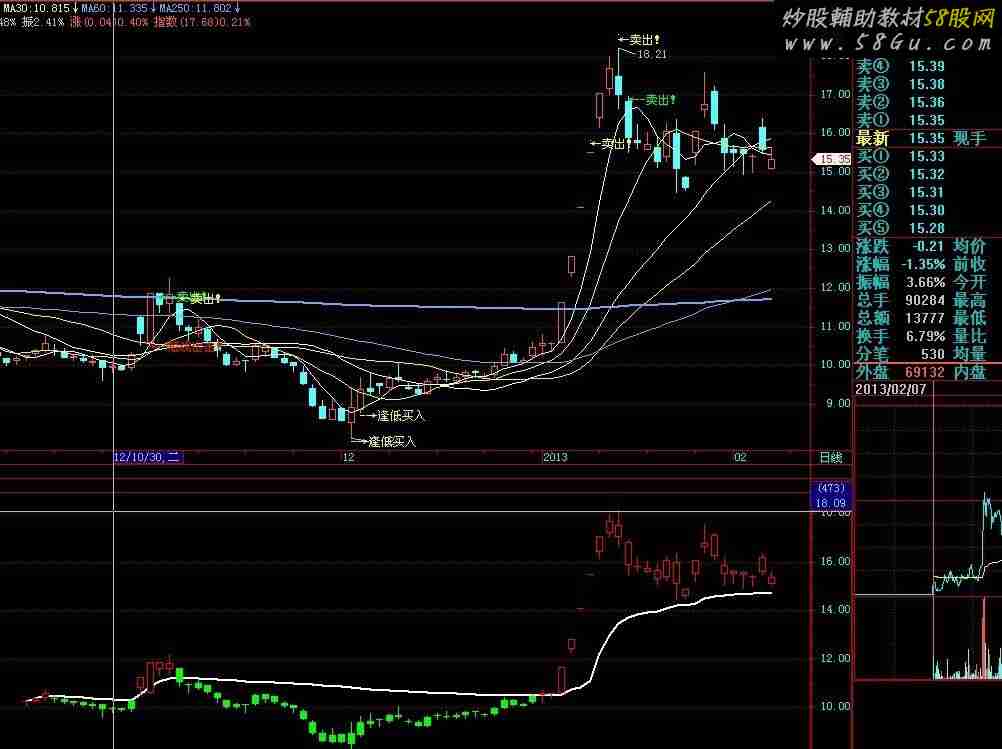Select the 买③ 15.31 bid row
Viewport: 1002px width, 749px height.
900,192
